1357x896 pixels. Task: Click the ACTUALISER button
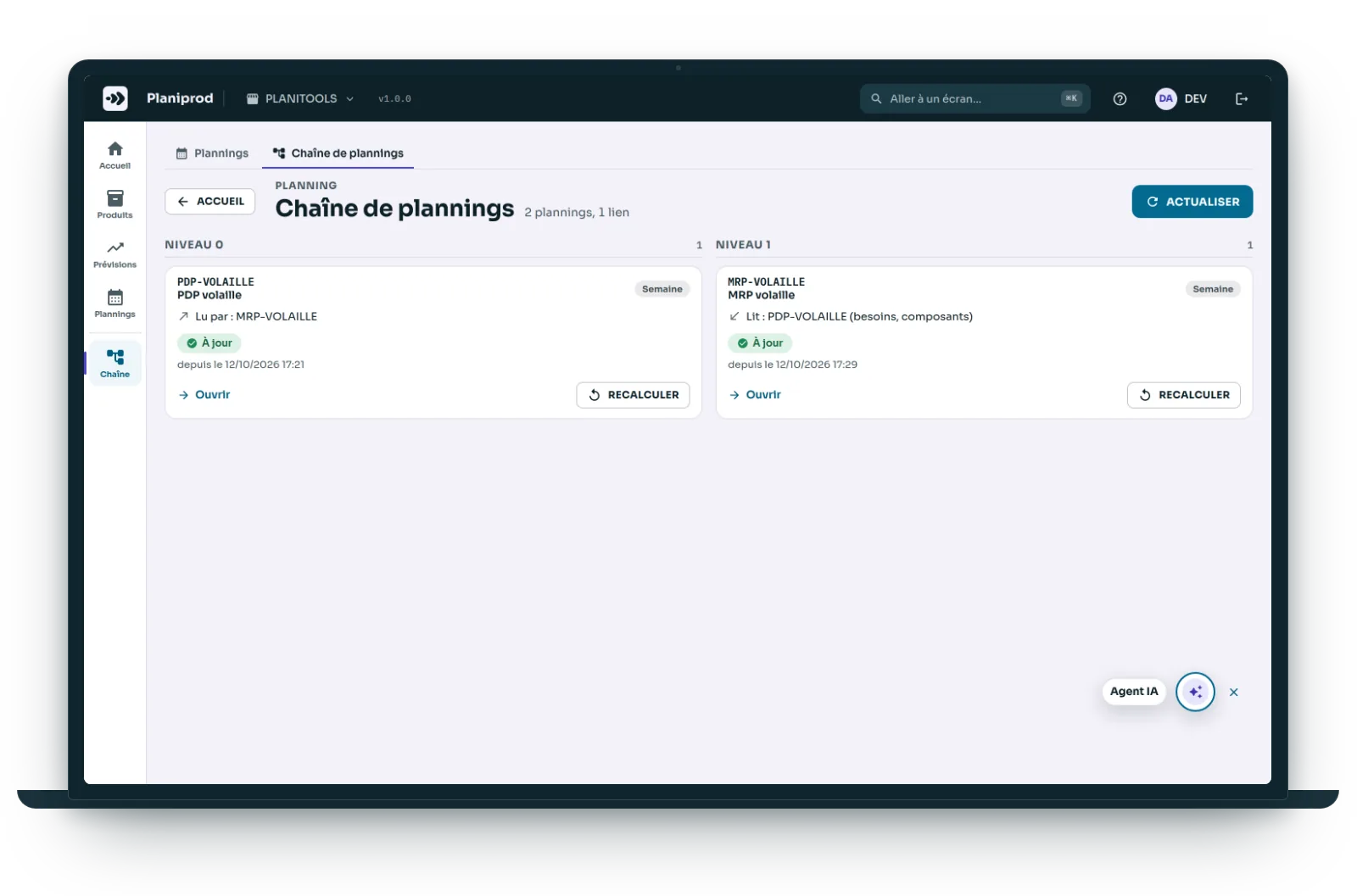tap(1192, 202)
